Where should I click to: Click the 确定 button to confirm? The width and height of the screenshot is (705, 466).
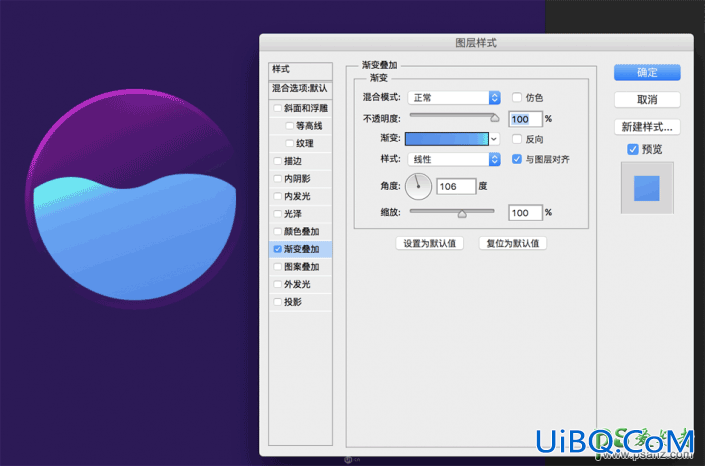647,72
